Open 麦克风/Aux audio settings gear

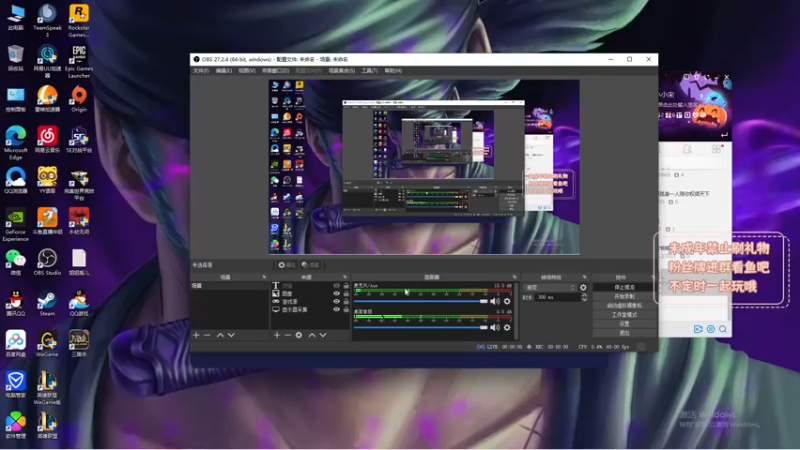[507, 302]
